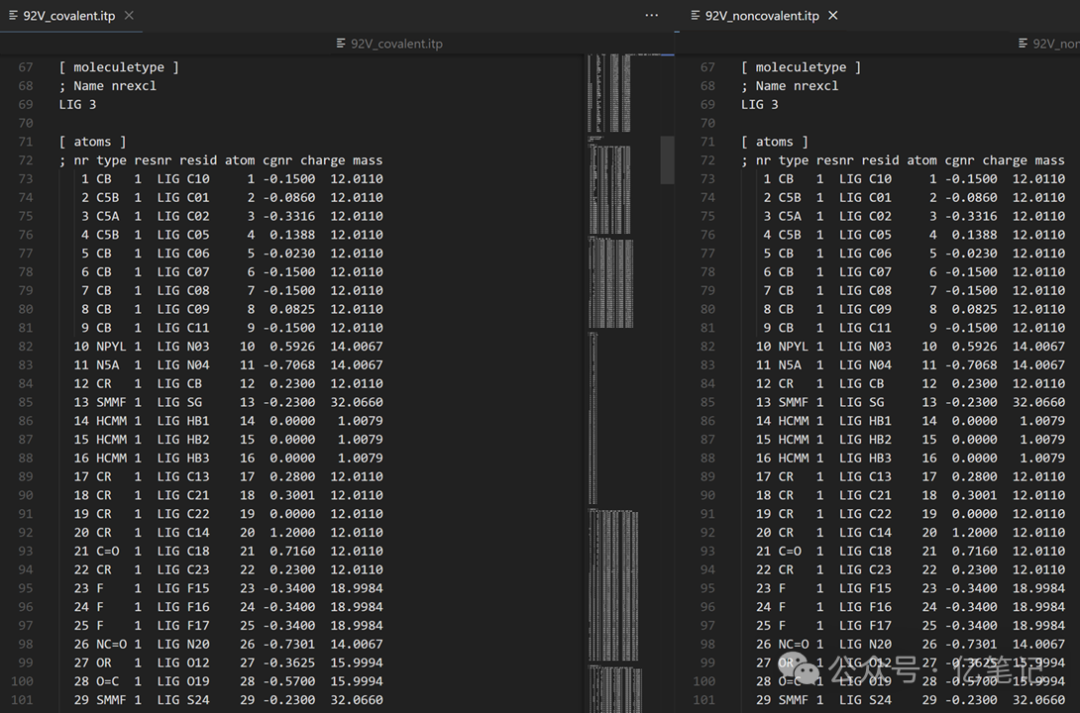Open the More Actions ellipsis menu
Image resolution: width=1080 pixels, height=713 pixels.
pos(652,15)
